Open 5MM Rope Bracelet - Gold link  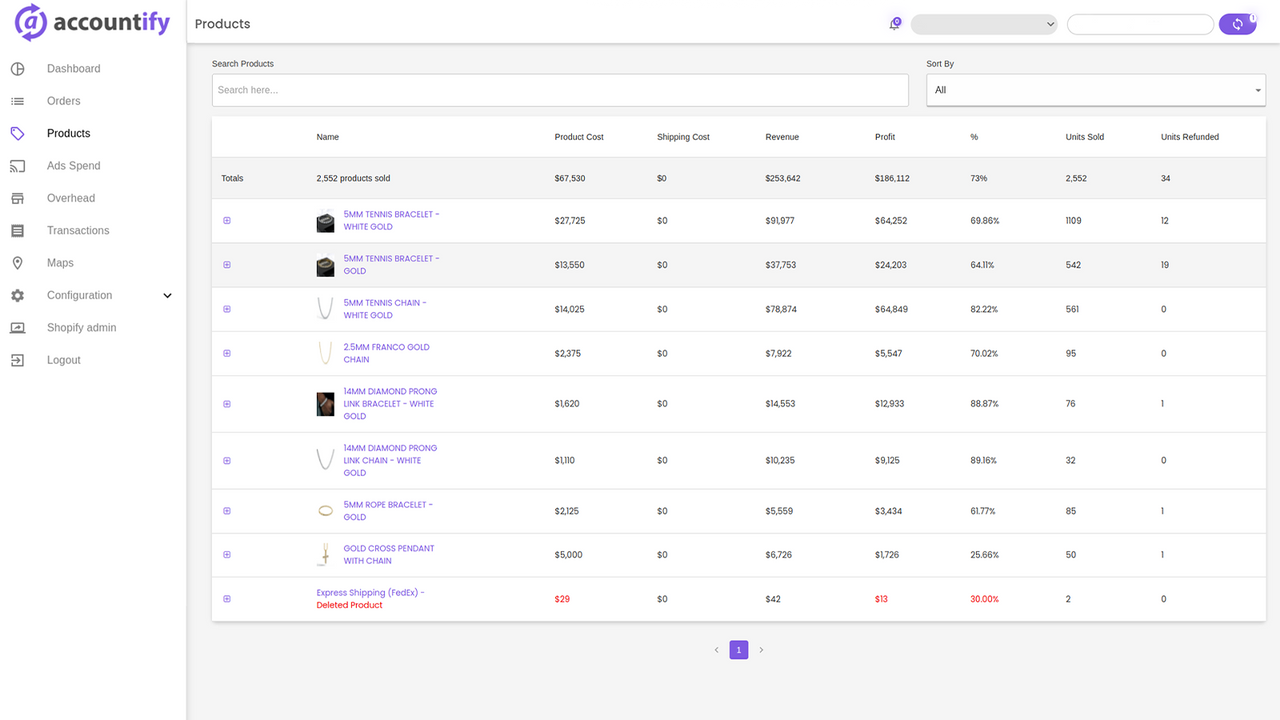(389, 511)
